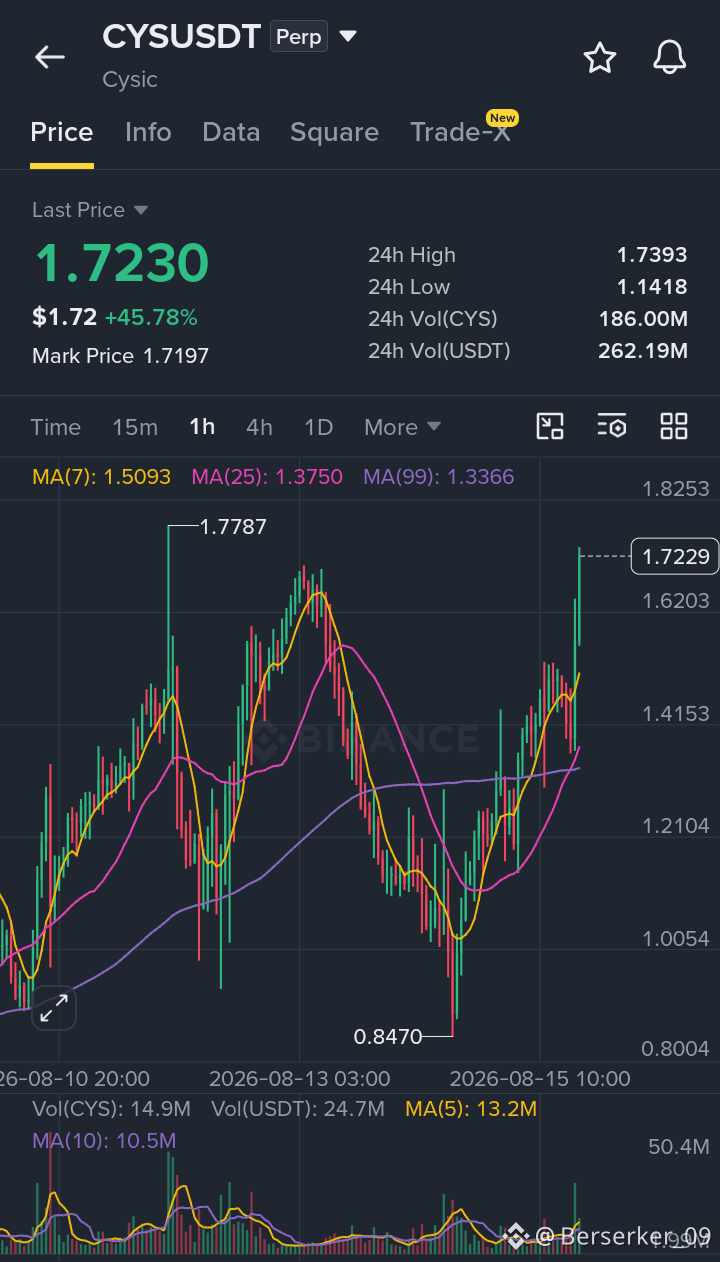720x1262 pixels.
Task: Tap the MA(25): 1.3750 indicator label
Action: click(267, 477)
